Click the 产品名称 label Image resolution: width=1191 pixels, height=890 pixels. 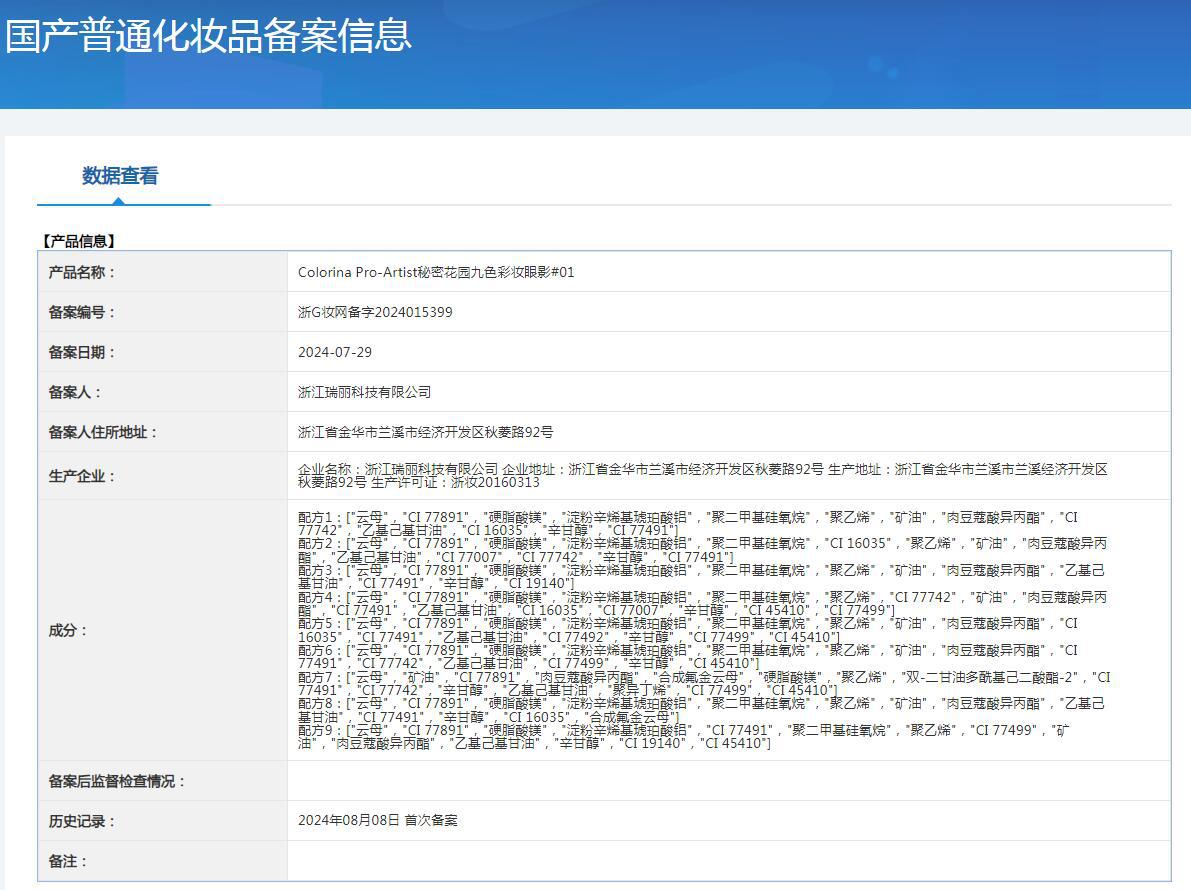coord(82,272)
